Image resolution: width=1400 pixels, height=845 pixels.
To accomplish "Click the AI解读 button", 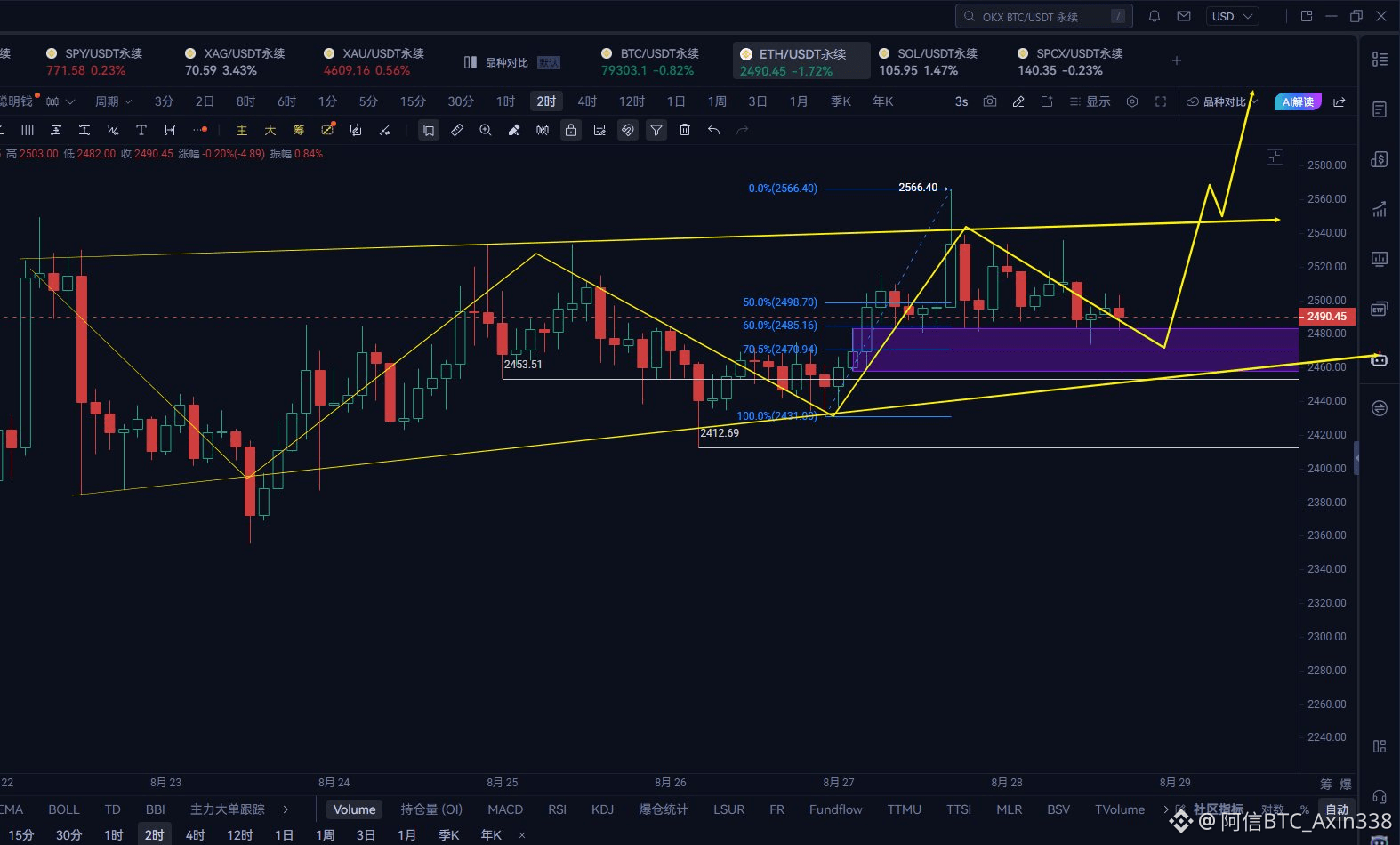I will 1298,101.
